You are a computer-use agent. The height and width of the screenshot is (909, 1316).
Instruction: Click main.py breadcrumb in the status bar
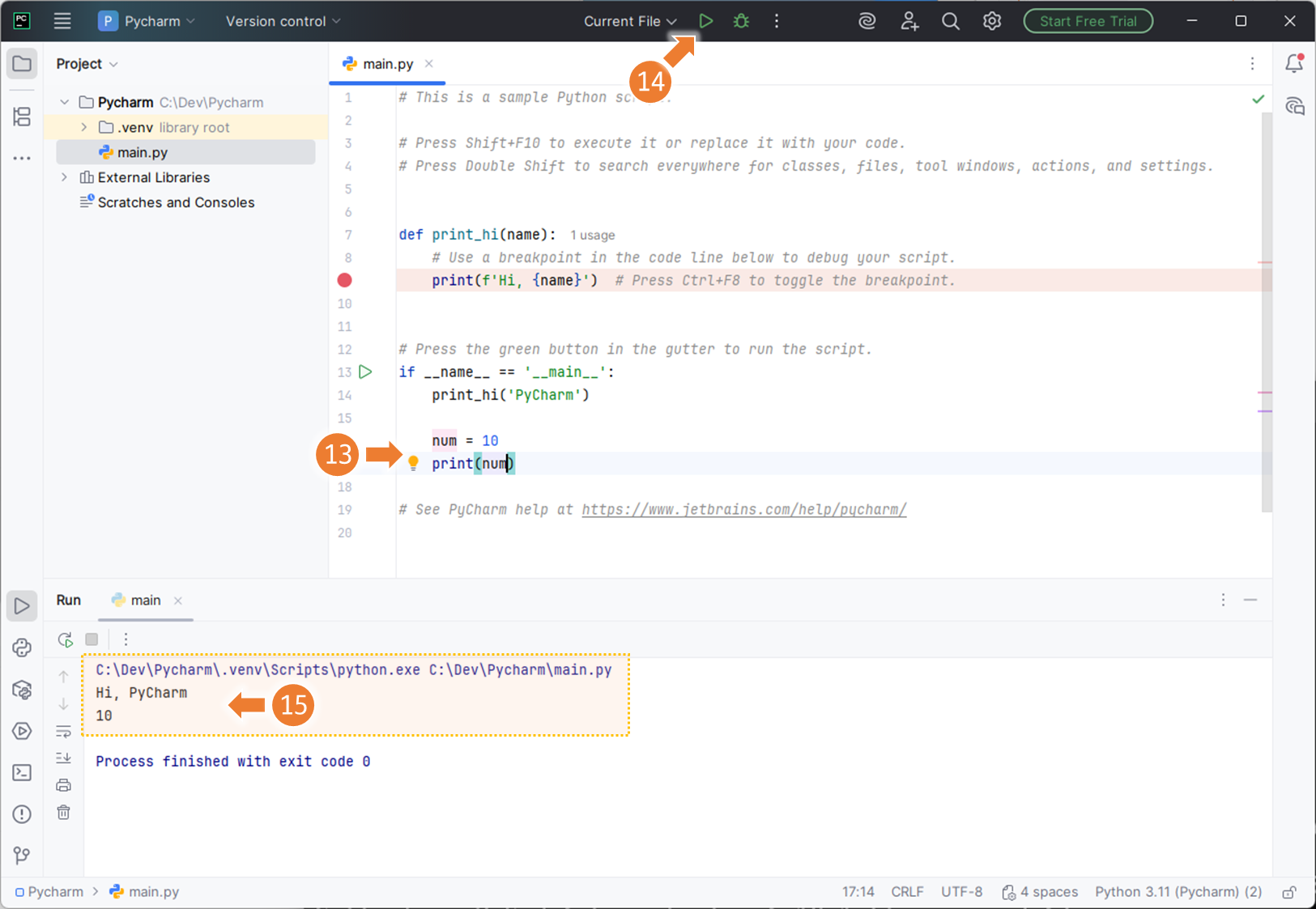tap(144, 892)
